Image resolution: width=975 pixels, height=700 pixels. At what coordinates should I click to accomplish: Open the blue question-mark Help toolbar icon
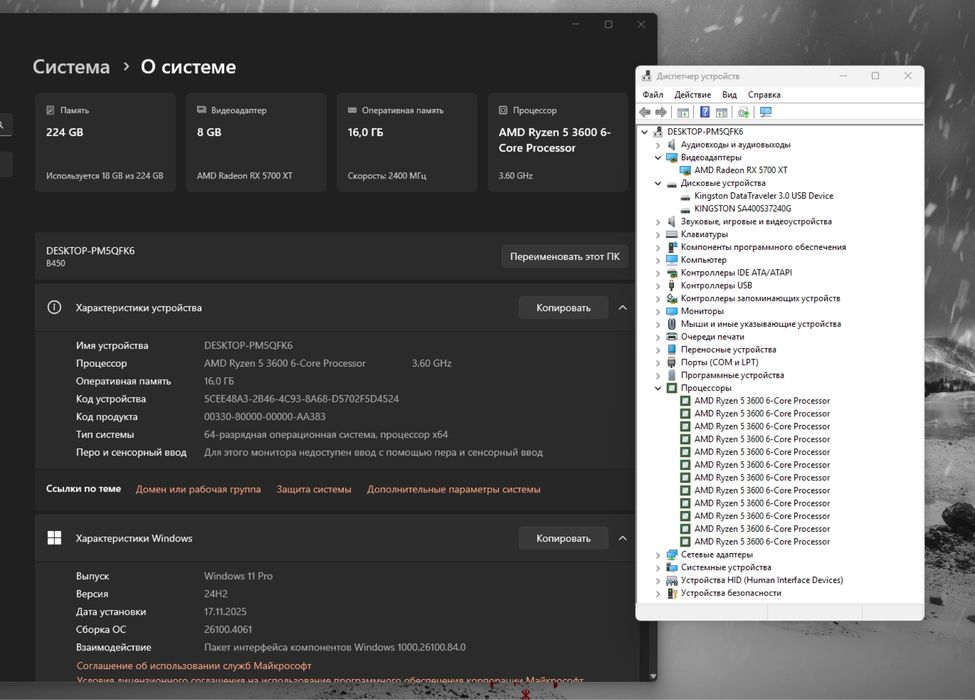(705, 112)
